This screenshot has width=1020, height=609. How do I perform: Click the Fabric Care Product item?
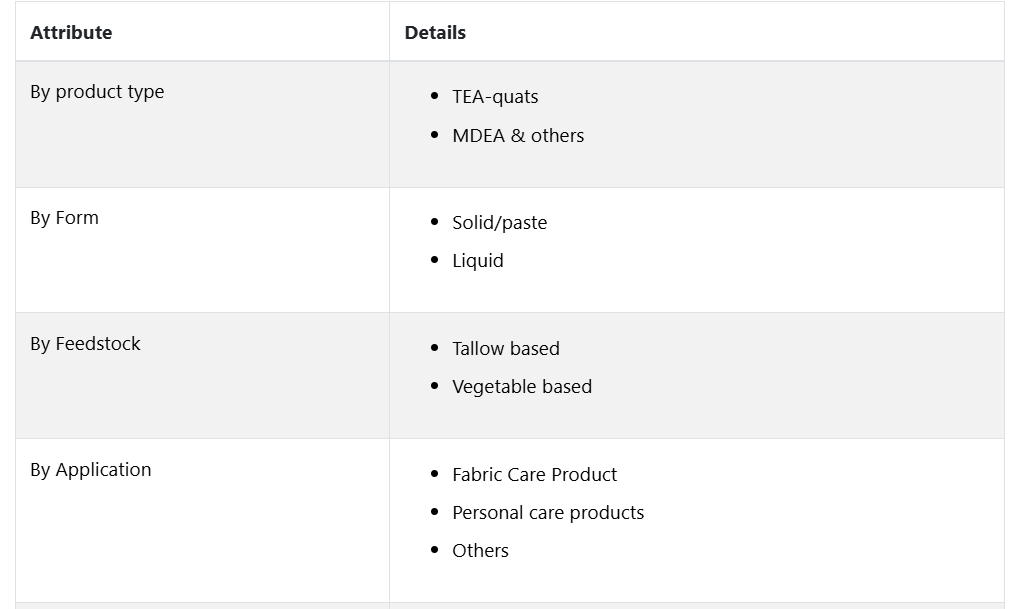tap(535, 475)
